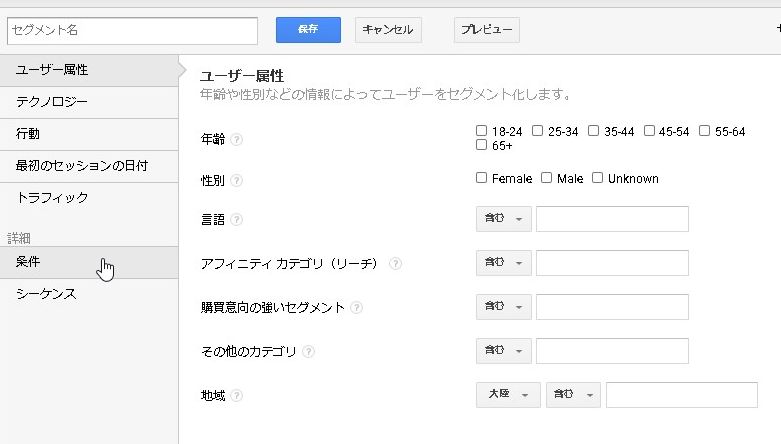
Task: Select the Unknown gender checkbox
Action: click(598, 178)
